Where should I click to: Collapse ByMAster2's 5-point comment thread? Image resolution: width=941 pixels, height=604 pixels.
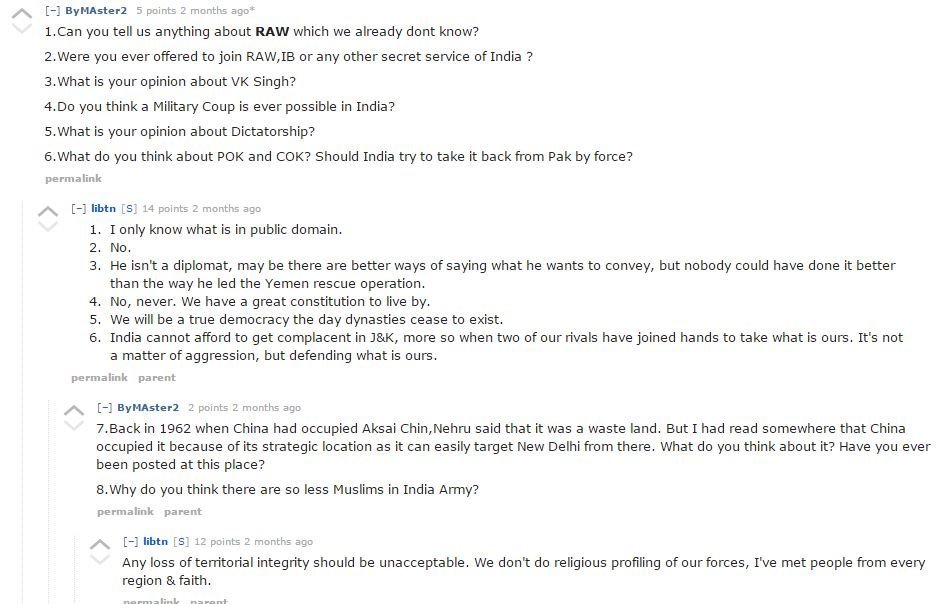click(53, 10)
